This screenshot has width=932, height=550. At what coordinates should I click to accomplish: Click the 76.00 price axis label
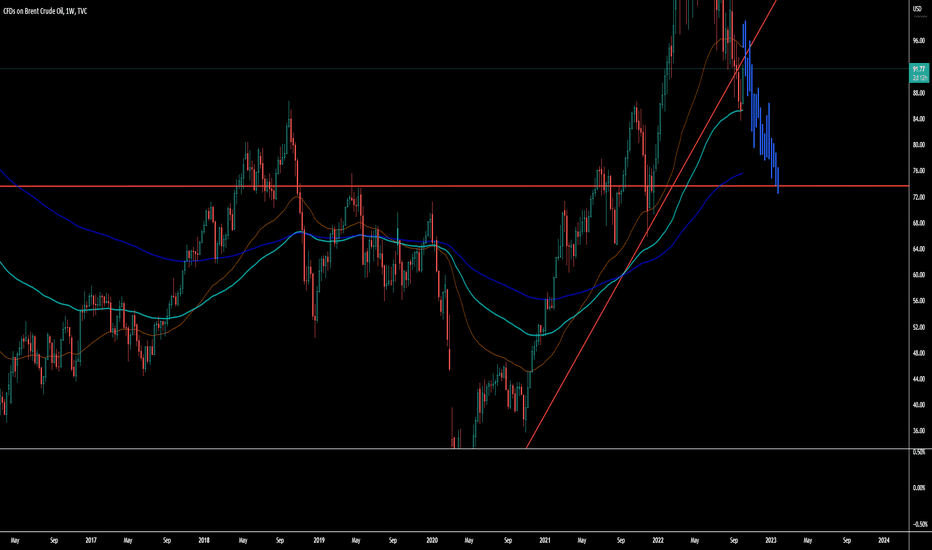[x=919, y=171]
